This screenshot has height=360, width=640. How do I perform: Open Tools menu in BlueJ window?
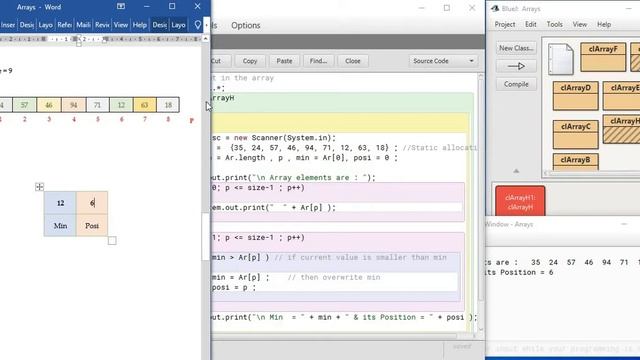(554, 24)
